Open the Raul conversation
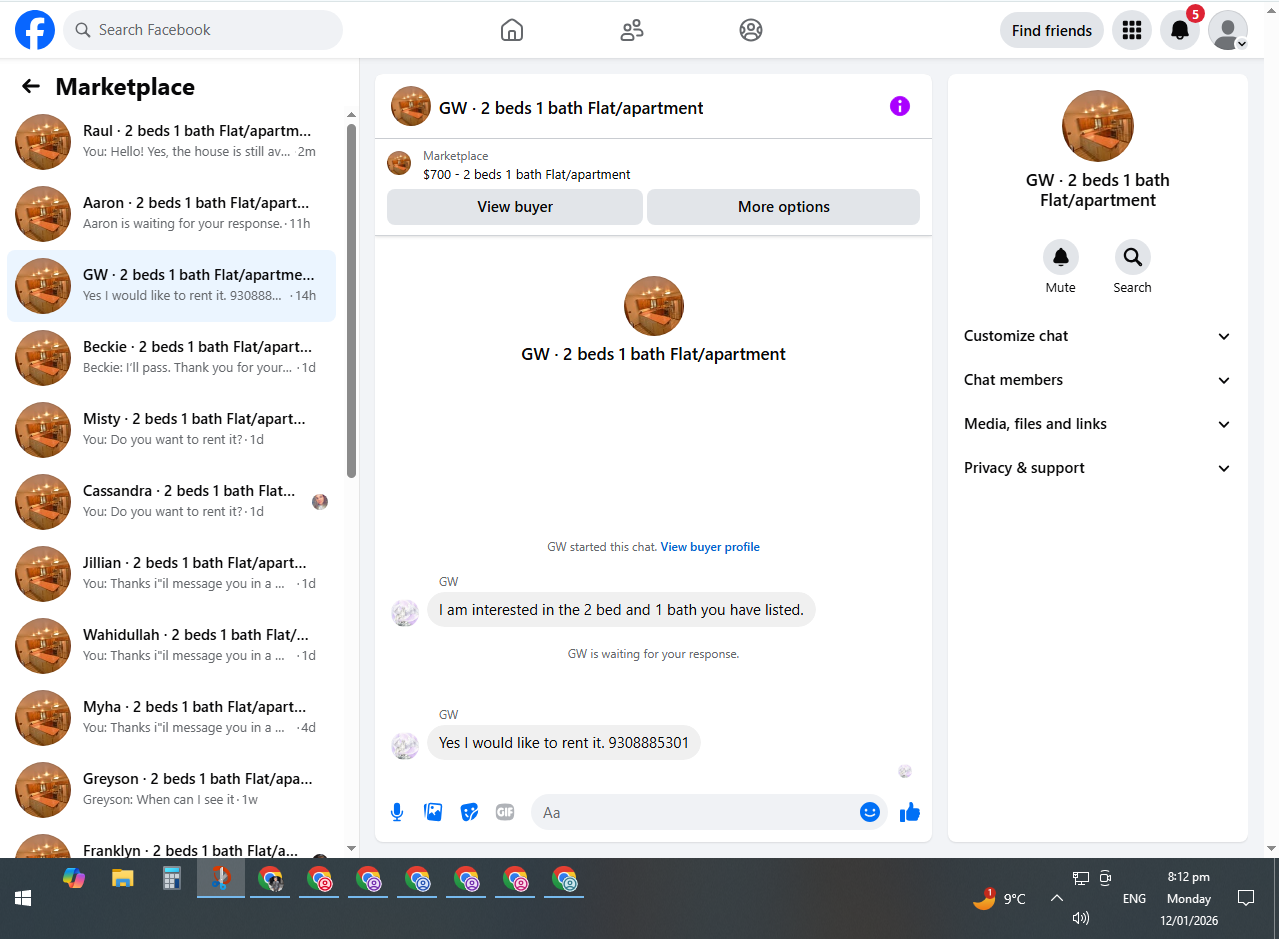The image size is (1279, 939). point(172,142)
